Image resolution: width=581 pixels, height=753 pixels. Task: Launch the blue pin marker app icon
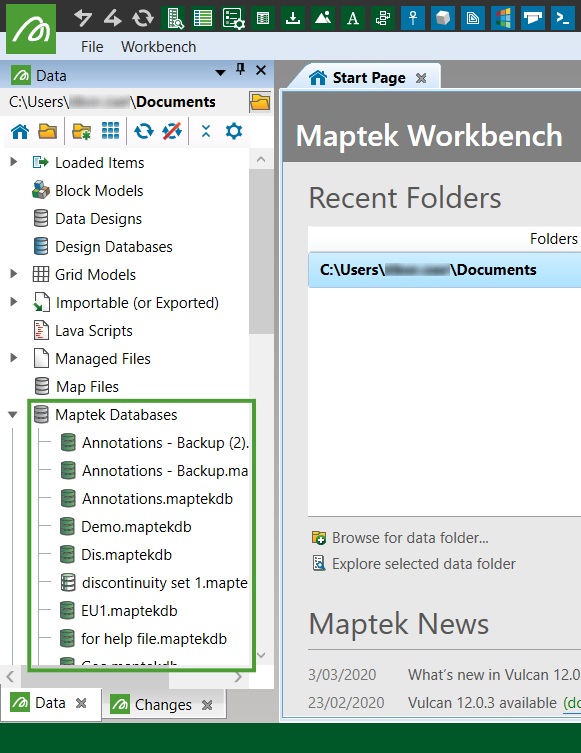click(413, 18)
